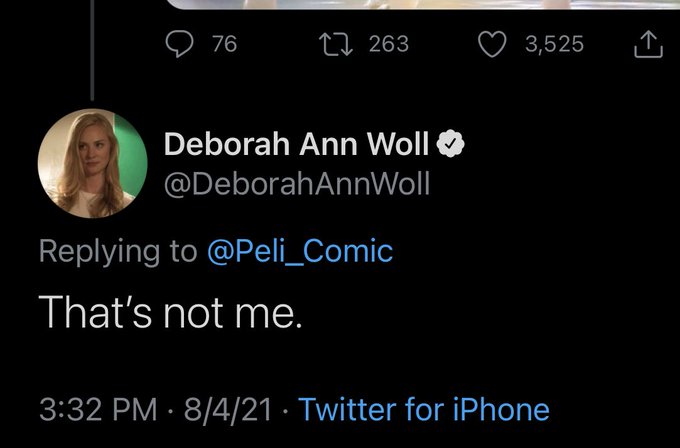The height and width of the screenshot is (448, 680).
Task: Click the "Replying to" label
Action: coord(118,250)
